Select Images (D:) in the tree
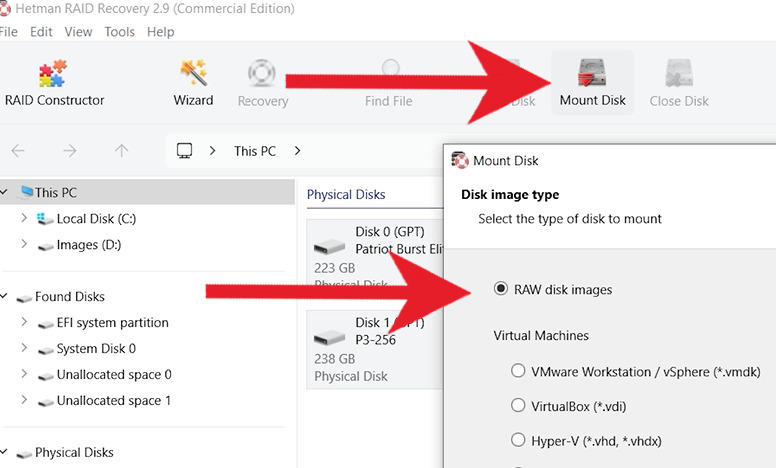 point(89,244)
